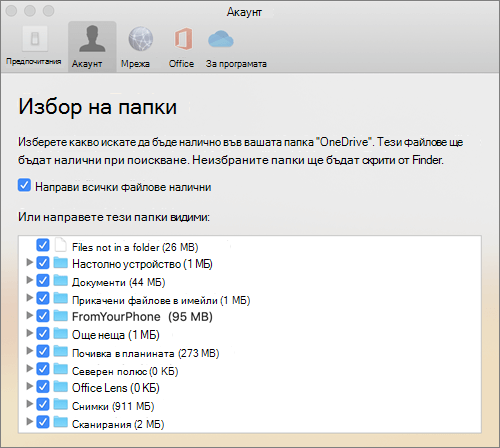The image size is (500, 448).
Task: Uncheck Прикачени файлове в имейли checkbox
Action: pos(43,298)
